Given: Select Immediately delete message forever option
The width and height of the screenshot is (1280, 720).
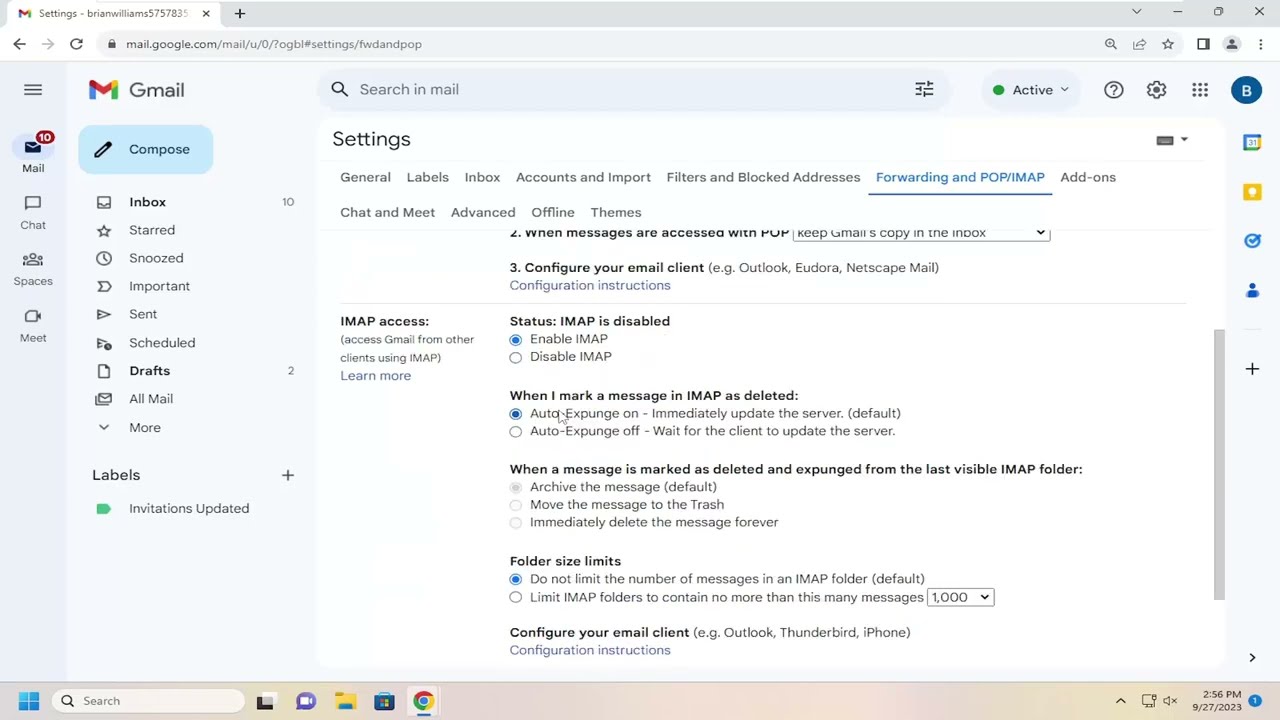Looking at the screenshot, I should point(516,522).
